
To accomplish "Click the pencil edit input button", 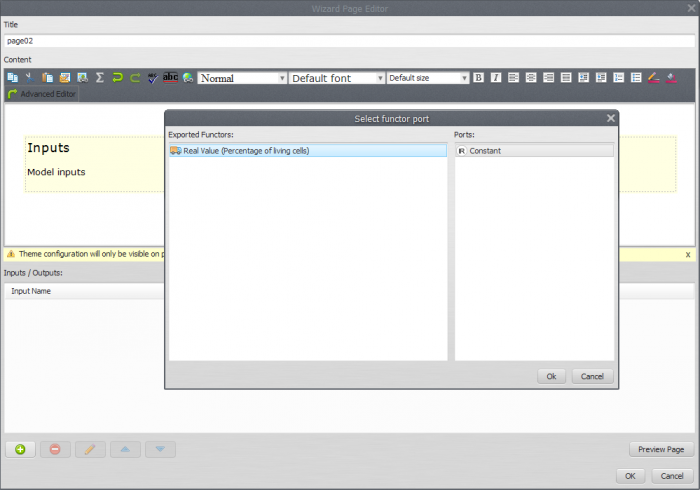I will [89, 449].
